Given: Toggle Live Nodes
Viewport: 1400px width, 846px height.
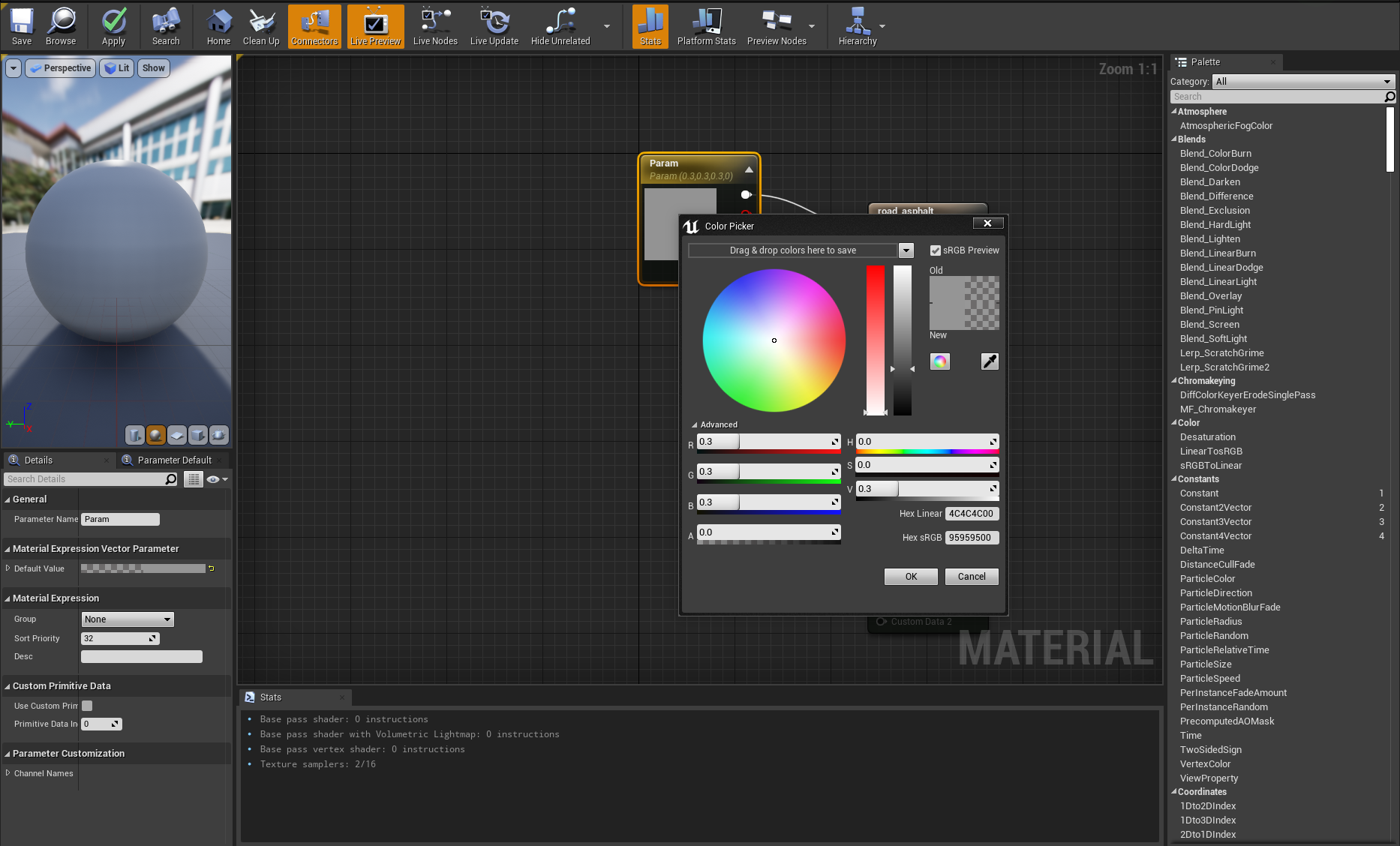Looking at the screenshot, I should 435,26.
